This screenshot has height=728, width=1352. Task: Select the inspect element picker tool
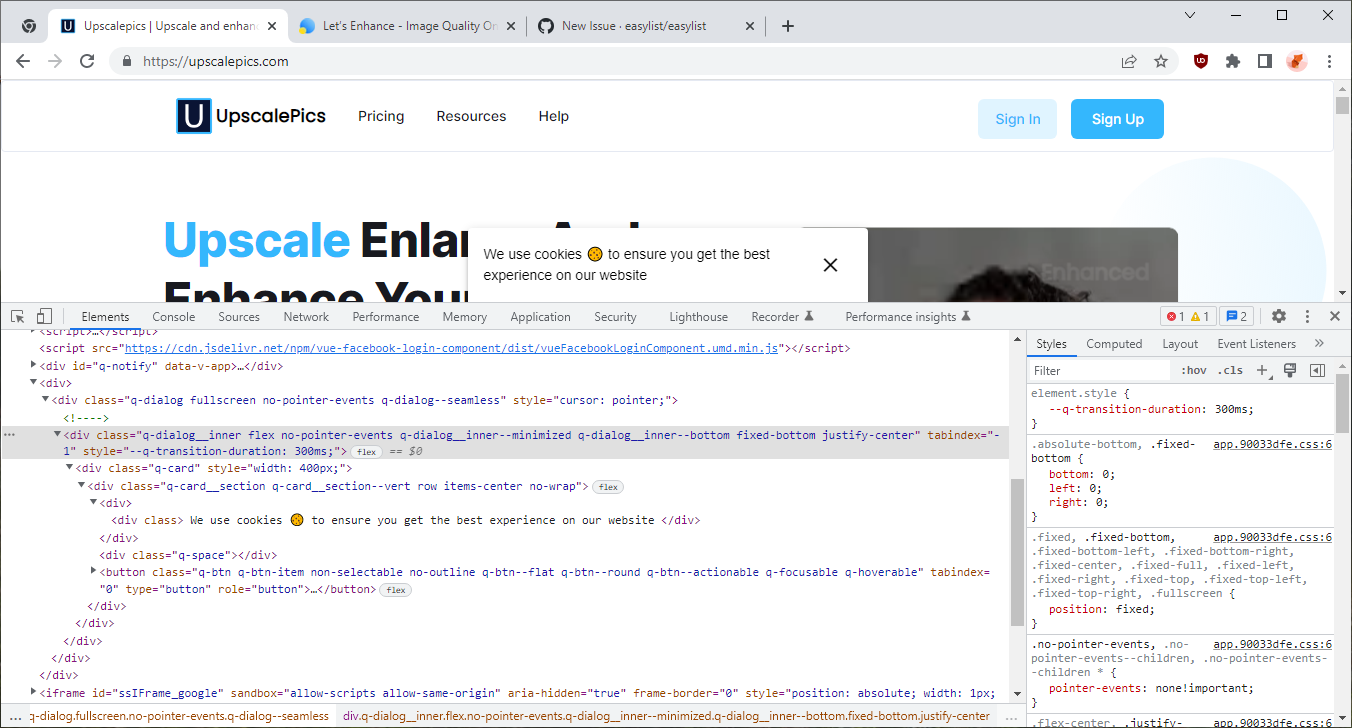(x=16, y=316)
